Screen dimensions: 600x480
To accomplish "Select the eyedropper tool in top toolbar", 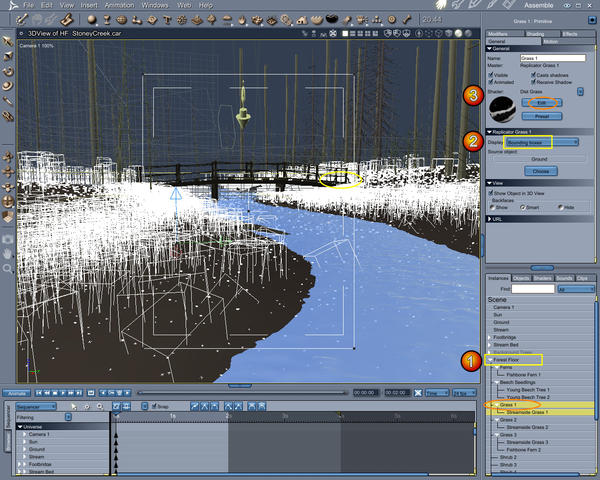I will click(22, 19).
